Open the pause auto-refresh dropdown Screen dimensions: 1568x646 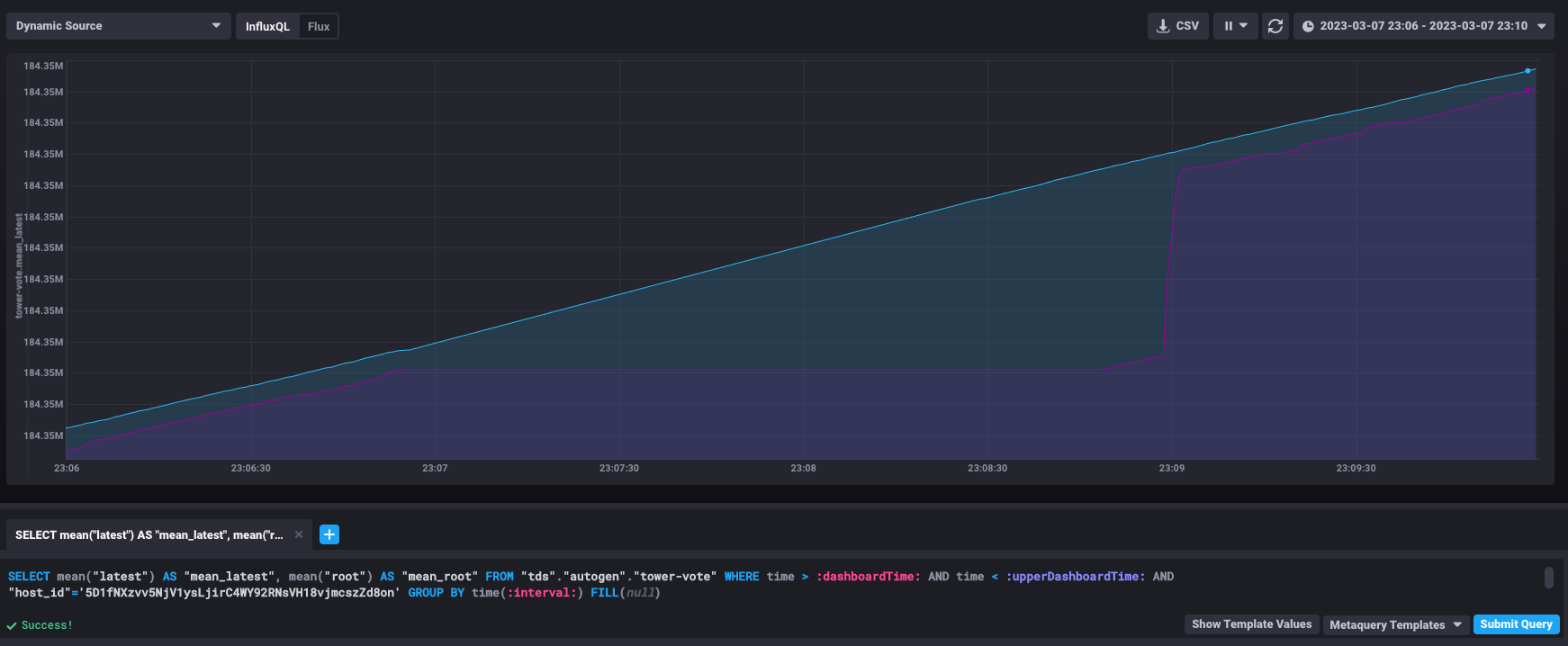point(1235,26)
